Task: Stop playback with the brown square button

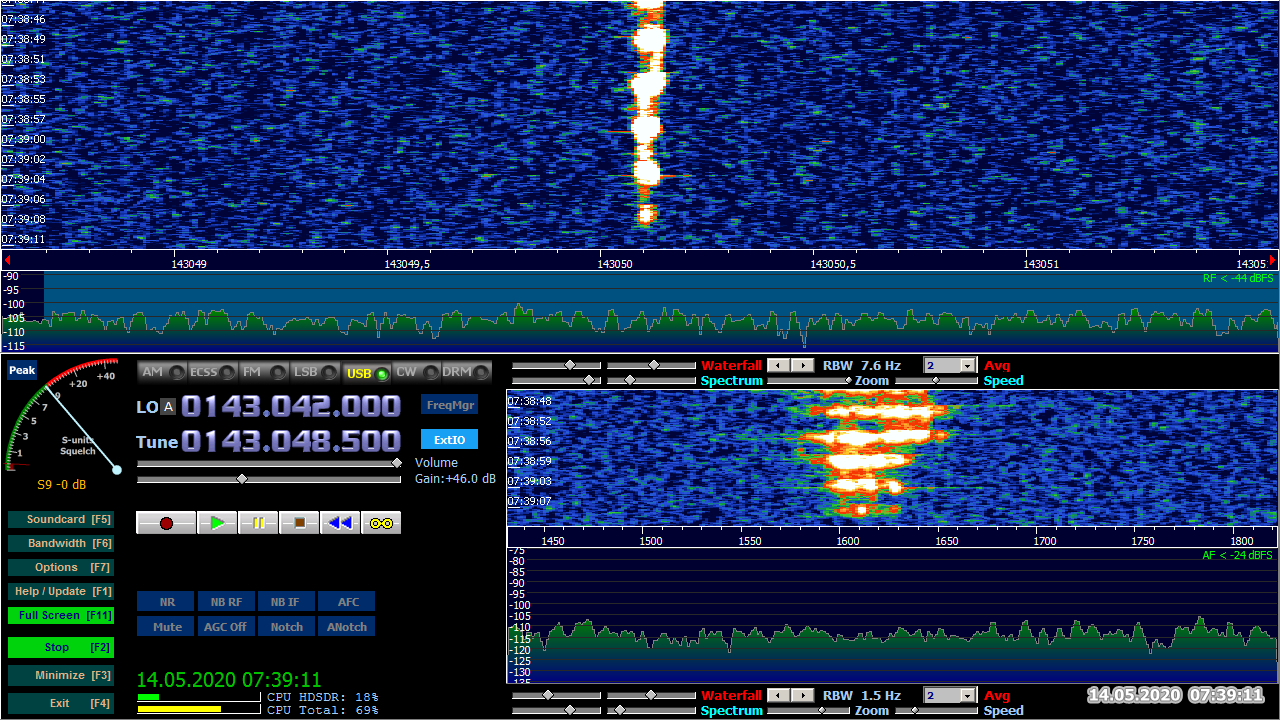Action: 299,523
